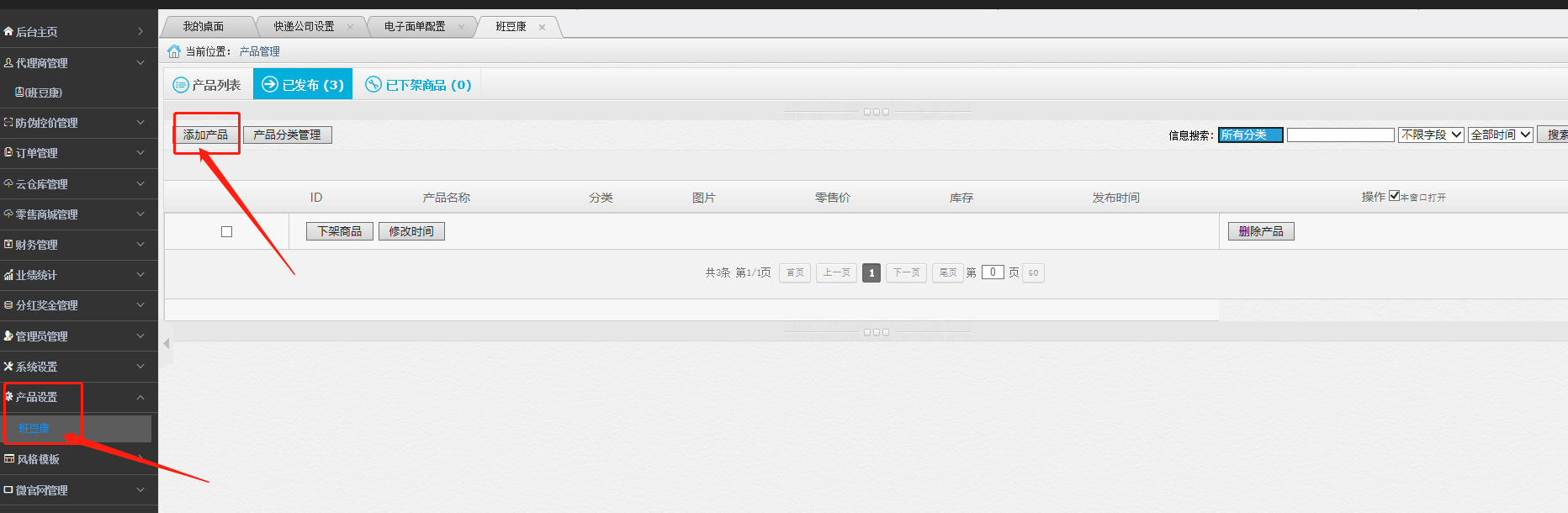Image resolution: width=1568 pixels, height=513 pixels.
Task: Click the 零售价 column header
Action: (x=833, y=198)
